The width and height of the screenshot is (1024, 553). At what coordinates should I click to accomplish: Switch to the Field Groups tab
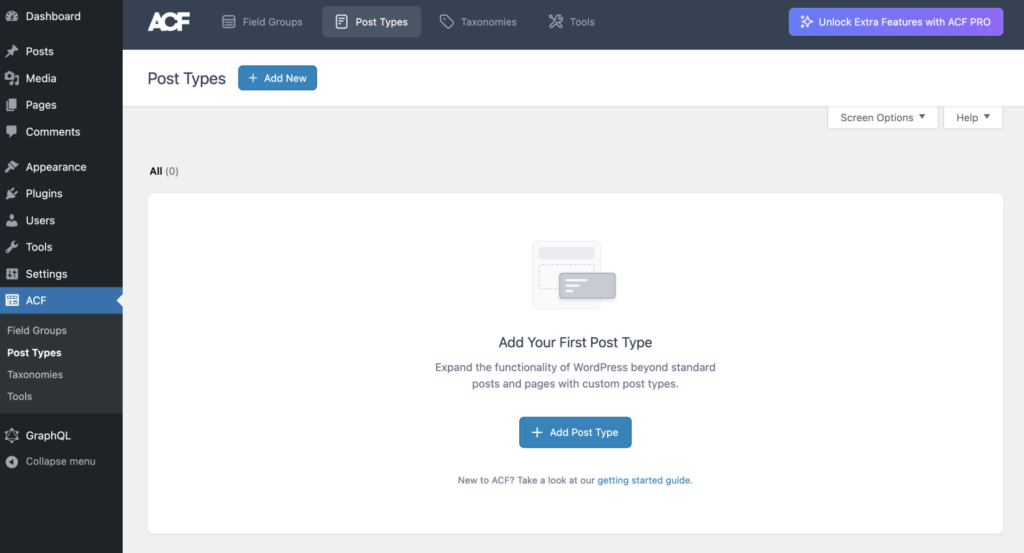[x=262, y=22]
